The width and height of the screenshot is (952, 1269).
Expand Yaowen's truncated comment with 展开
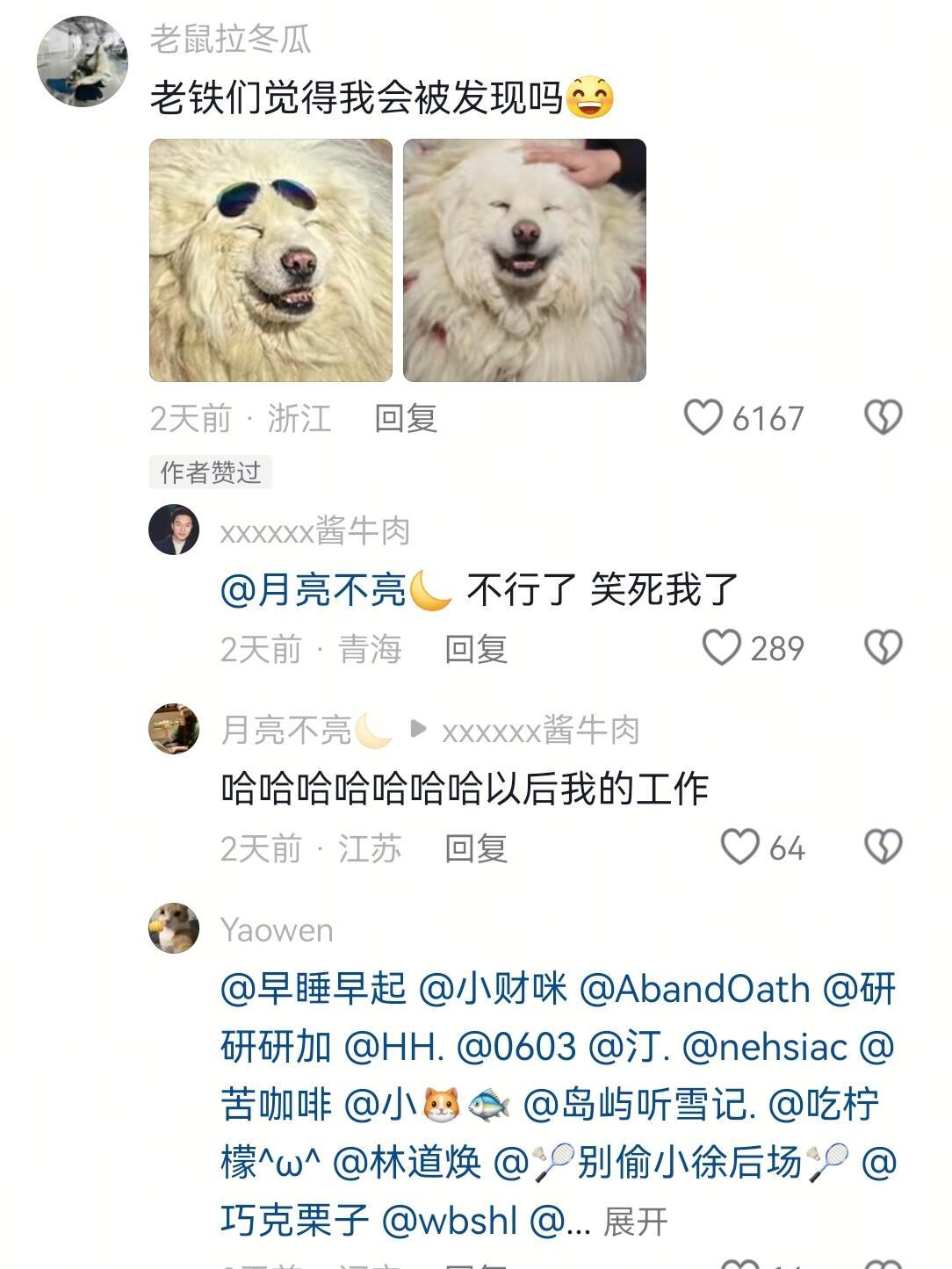click(x=636, y=1222)
